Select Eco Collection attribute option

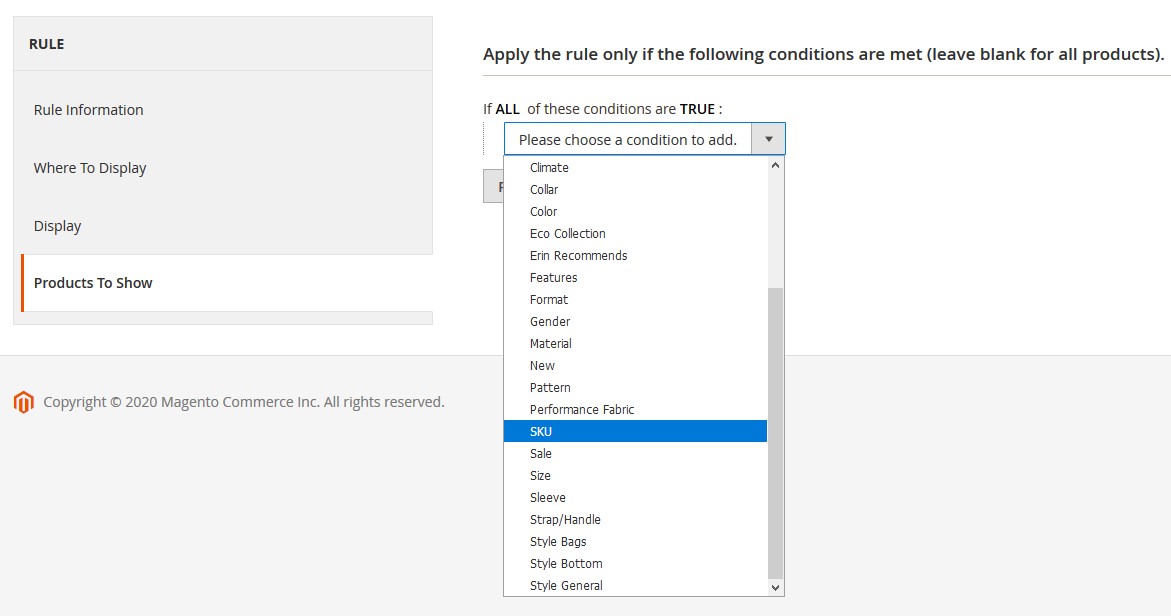tap(568, 234)
